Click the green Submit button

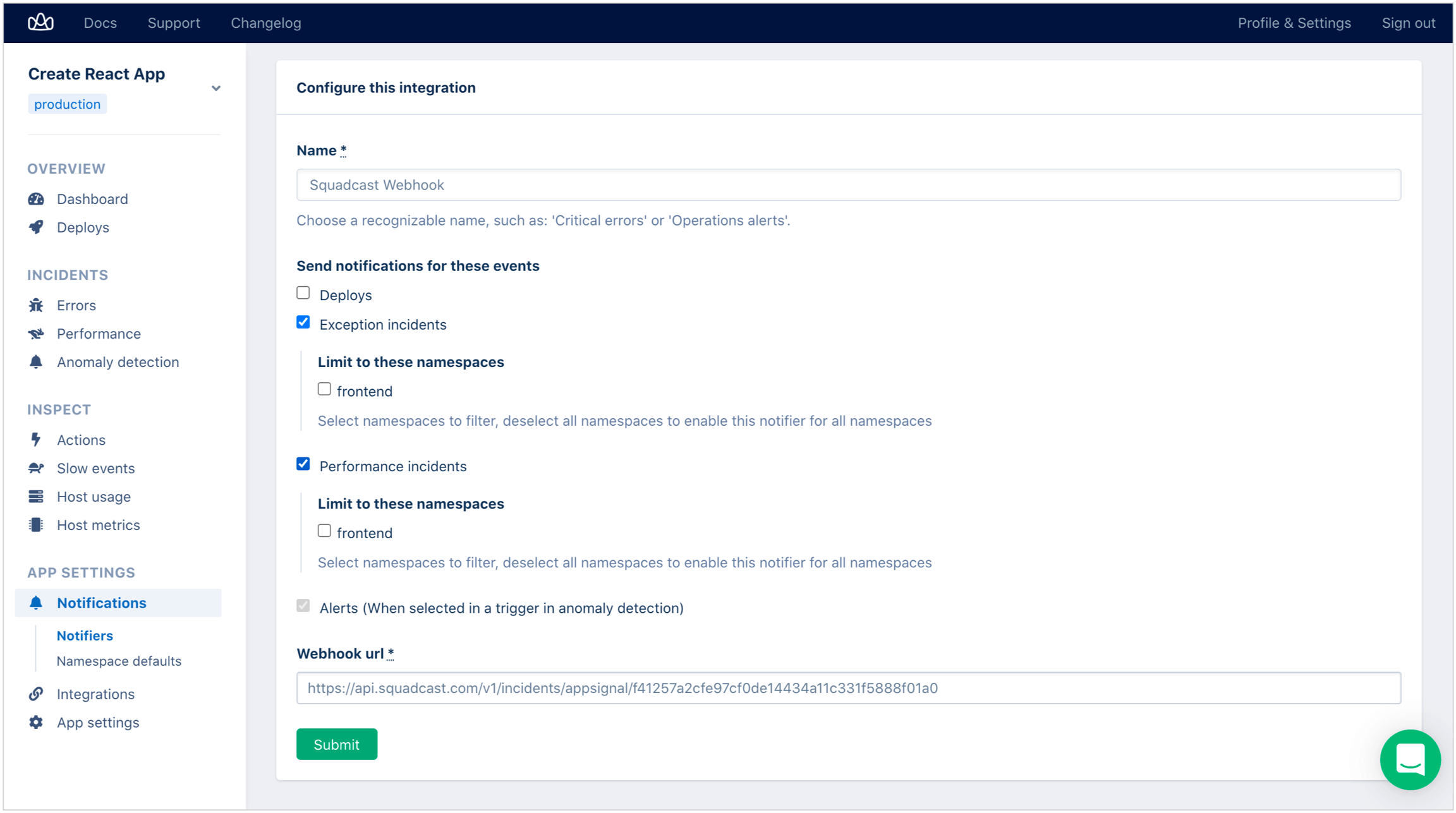[x=337, y=744]
